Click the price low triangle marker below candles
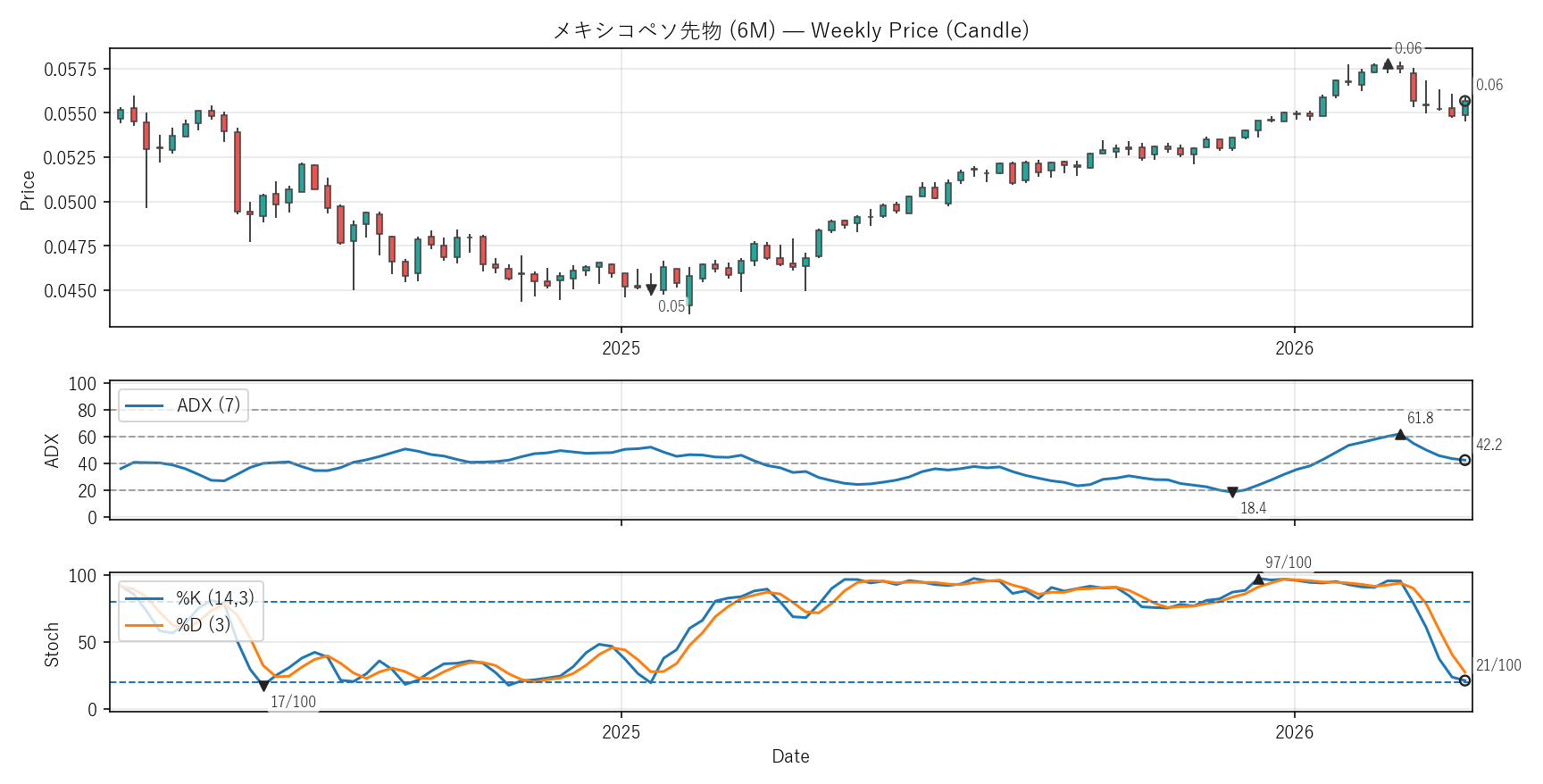This screenshot has height=784, width=1543. click(x=651, y=289)
